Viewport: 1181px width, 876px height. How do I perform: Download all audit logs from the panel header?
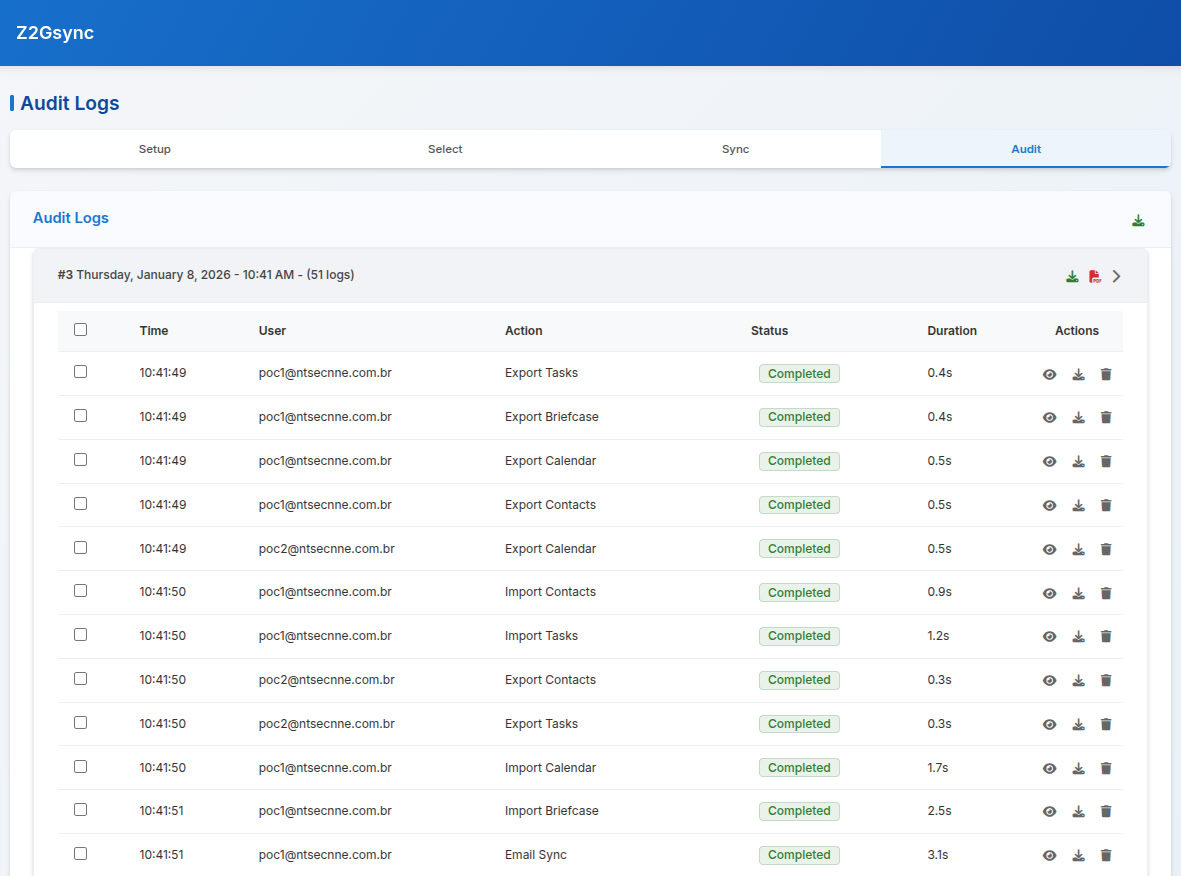coord(1138,220)
